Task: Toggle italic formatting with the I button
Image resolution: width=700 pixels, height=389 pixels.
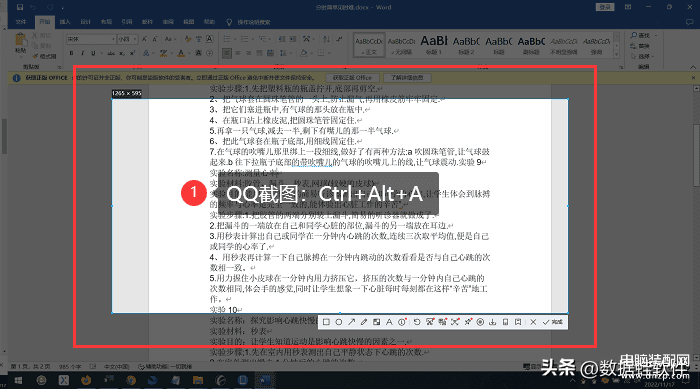Action: pyautogui.click(x=82, y=53)
